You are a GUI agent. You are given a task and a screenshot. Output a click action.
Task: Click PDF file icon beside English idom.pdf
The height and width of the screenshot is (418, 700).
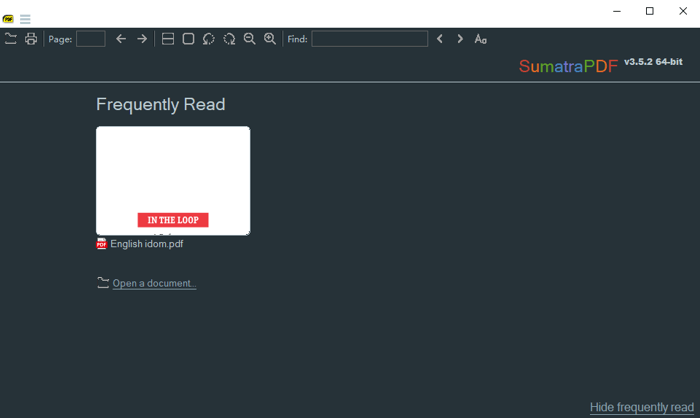pos(102,244)
